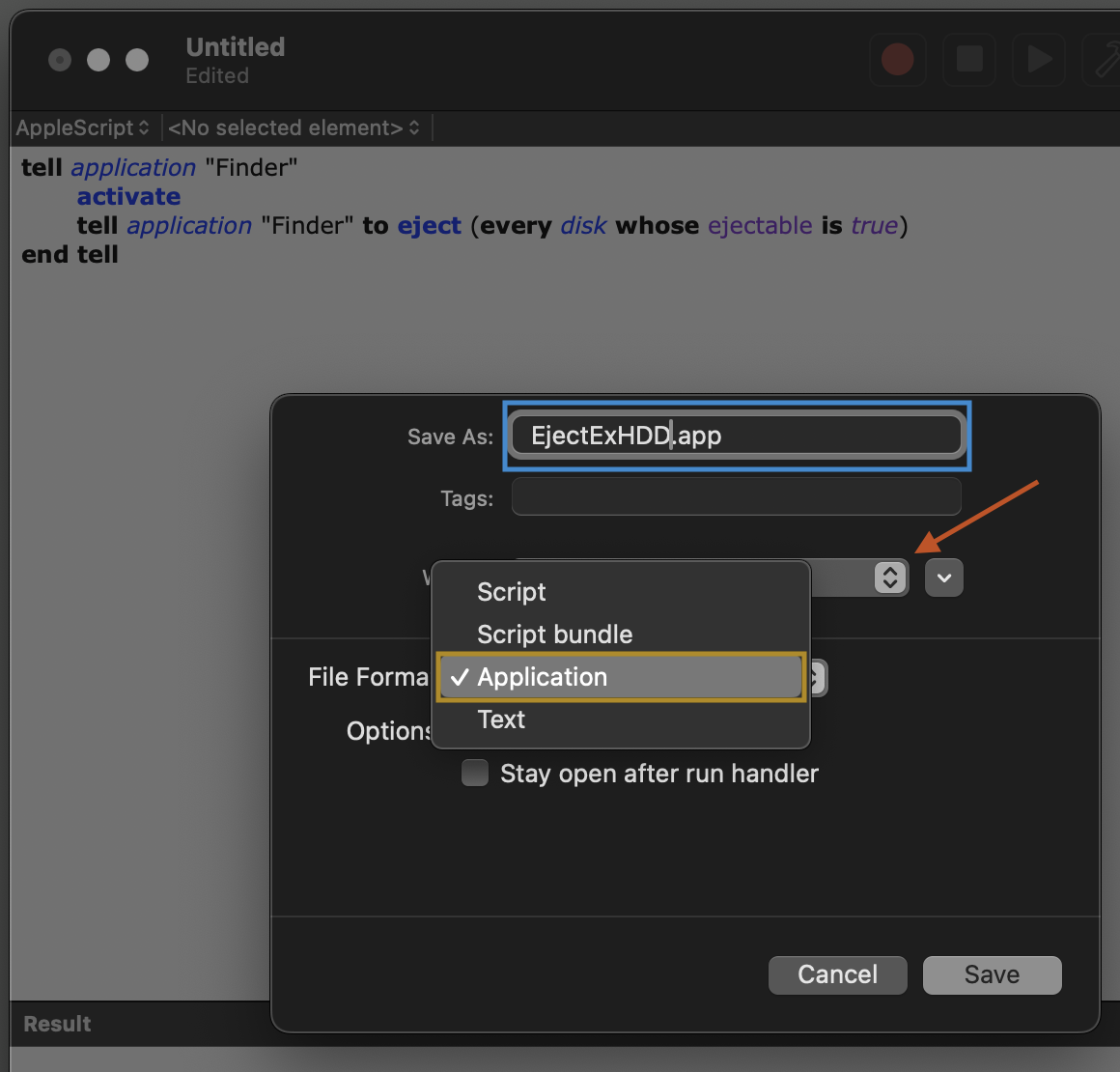Click the stepper arrows on the Where popup
The image size is (1120, 1072).
click(889, 578)
